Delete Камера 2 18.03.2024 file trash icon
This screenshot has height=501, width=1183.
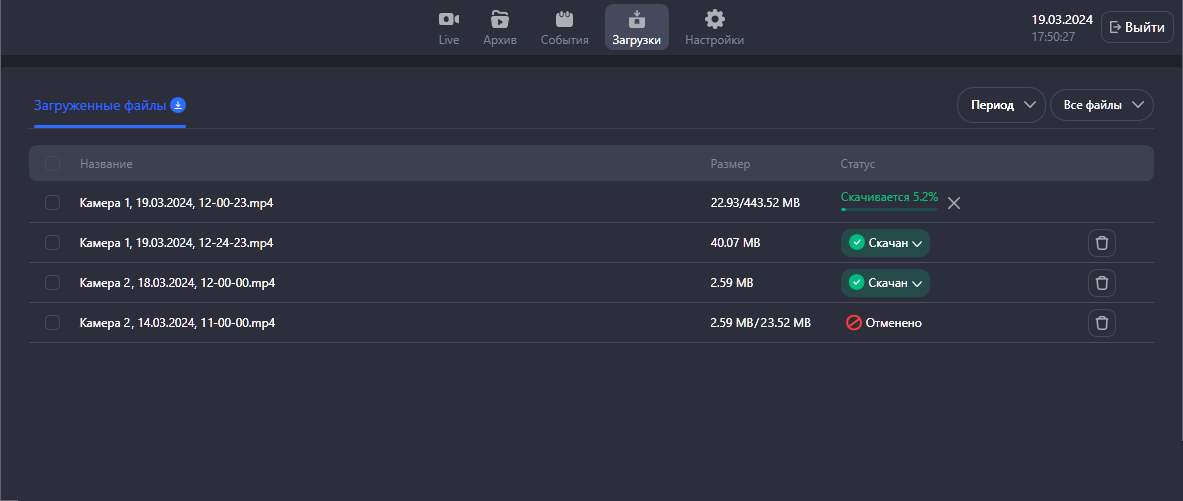point(1101,283)
